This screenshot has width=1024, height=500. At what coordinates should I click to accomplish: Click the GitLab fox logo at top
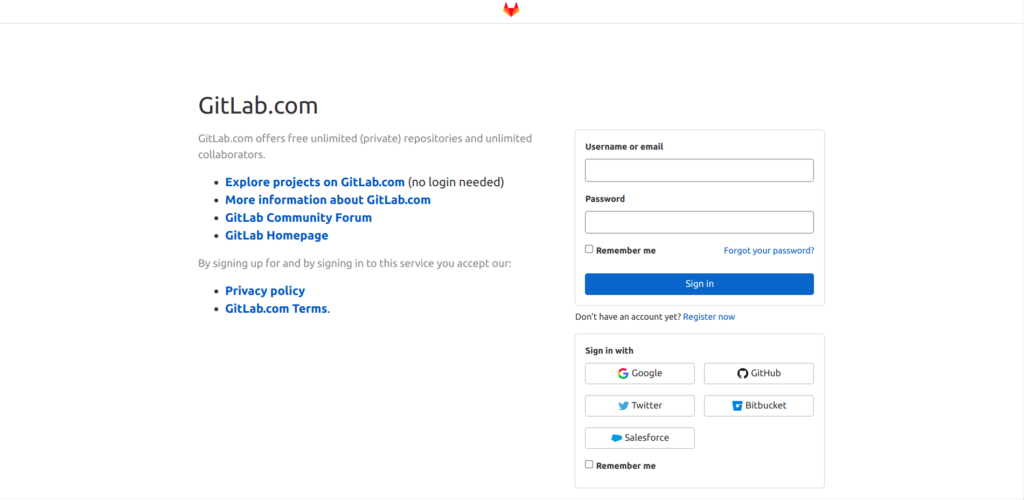(x=511, y=10)
